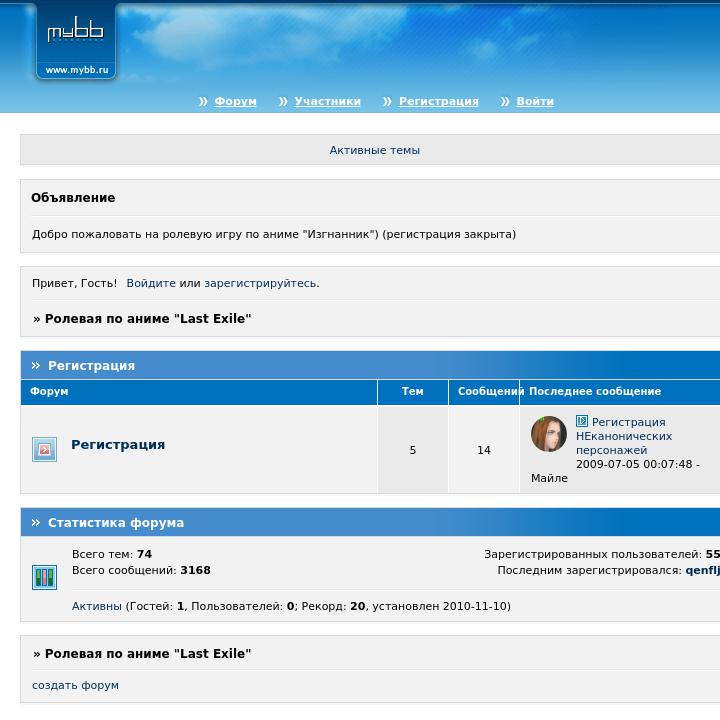Open www.mybb.ru link under logo

pyautogui.click(x=77, y=70)
